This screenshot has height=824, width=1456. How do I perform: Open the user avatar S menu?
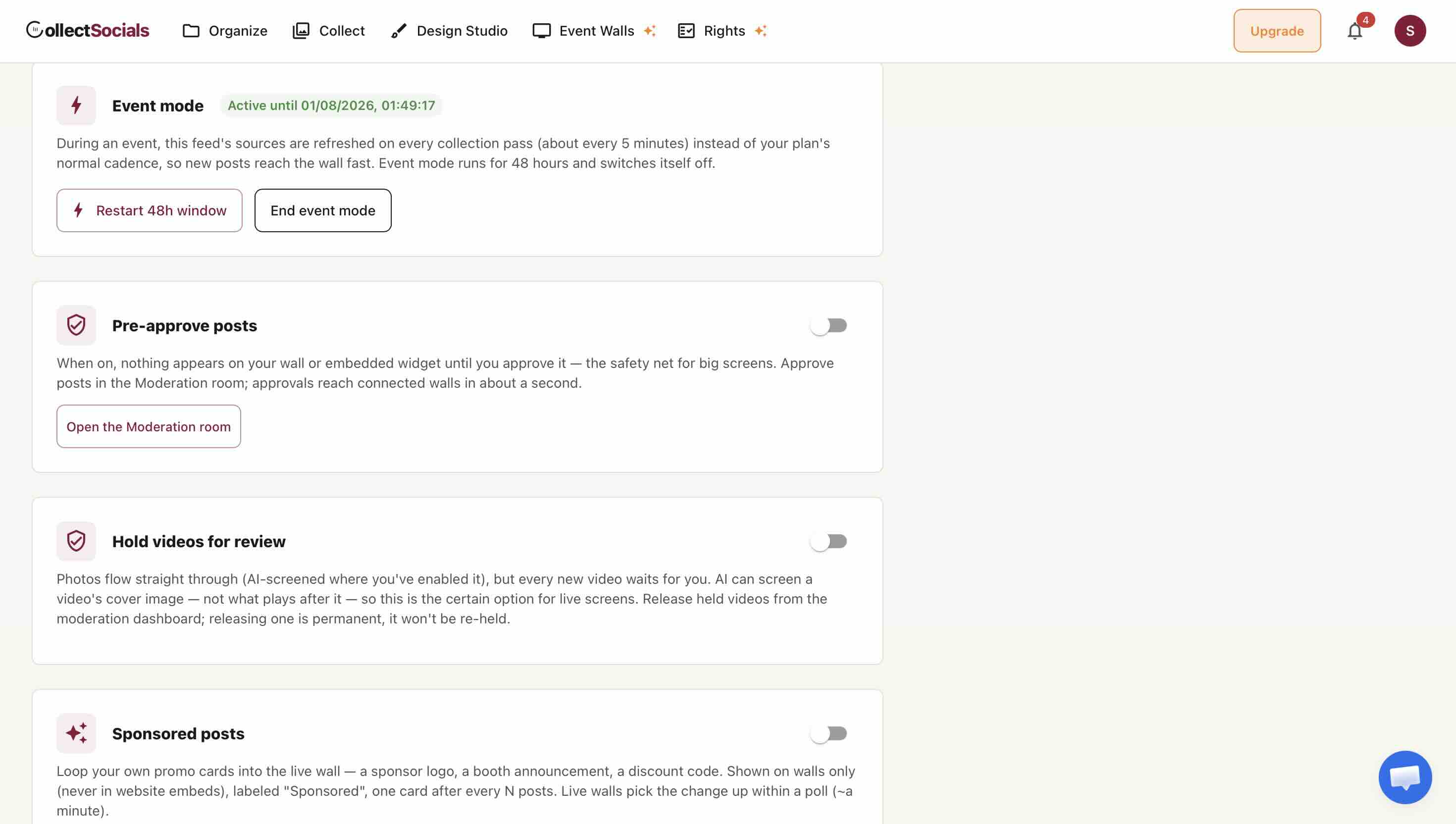1409,31
